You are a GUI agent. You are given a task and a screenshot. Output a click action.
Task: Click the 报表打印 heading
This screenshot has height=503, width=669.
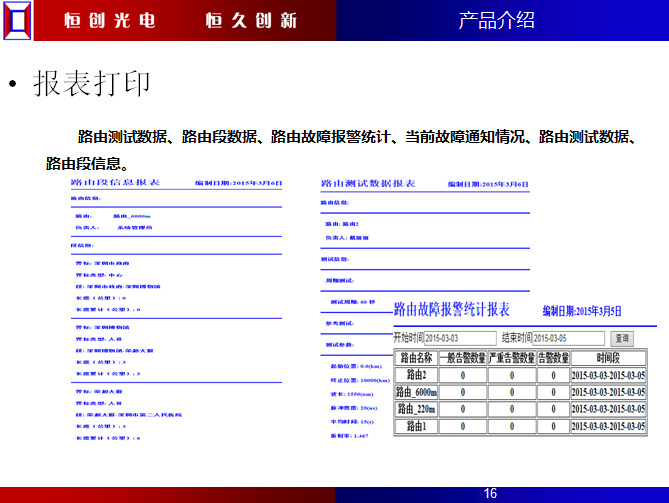92,83
